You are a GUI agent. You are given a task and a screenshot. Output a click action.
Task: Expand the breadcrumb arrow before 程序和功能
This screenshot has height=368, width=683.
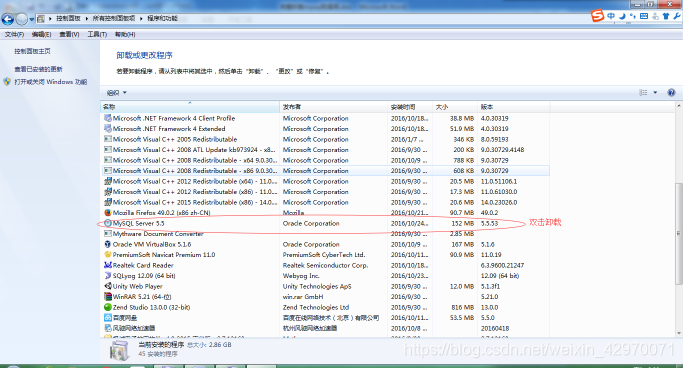pos(141,19)
